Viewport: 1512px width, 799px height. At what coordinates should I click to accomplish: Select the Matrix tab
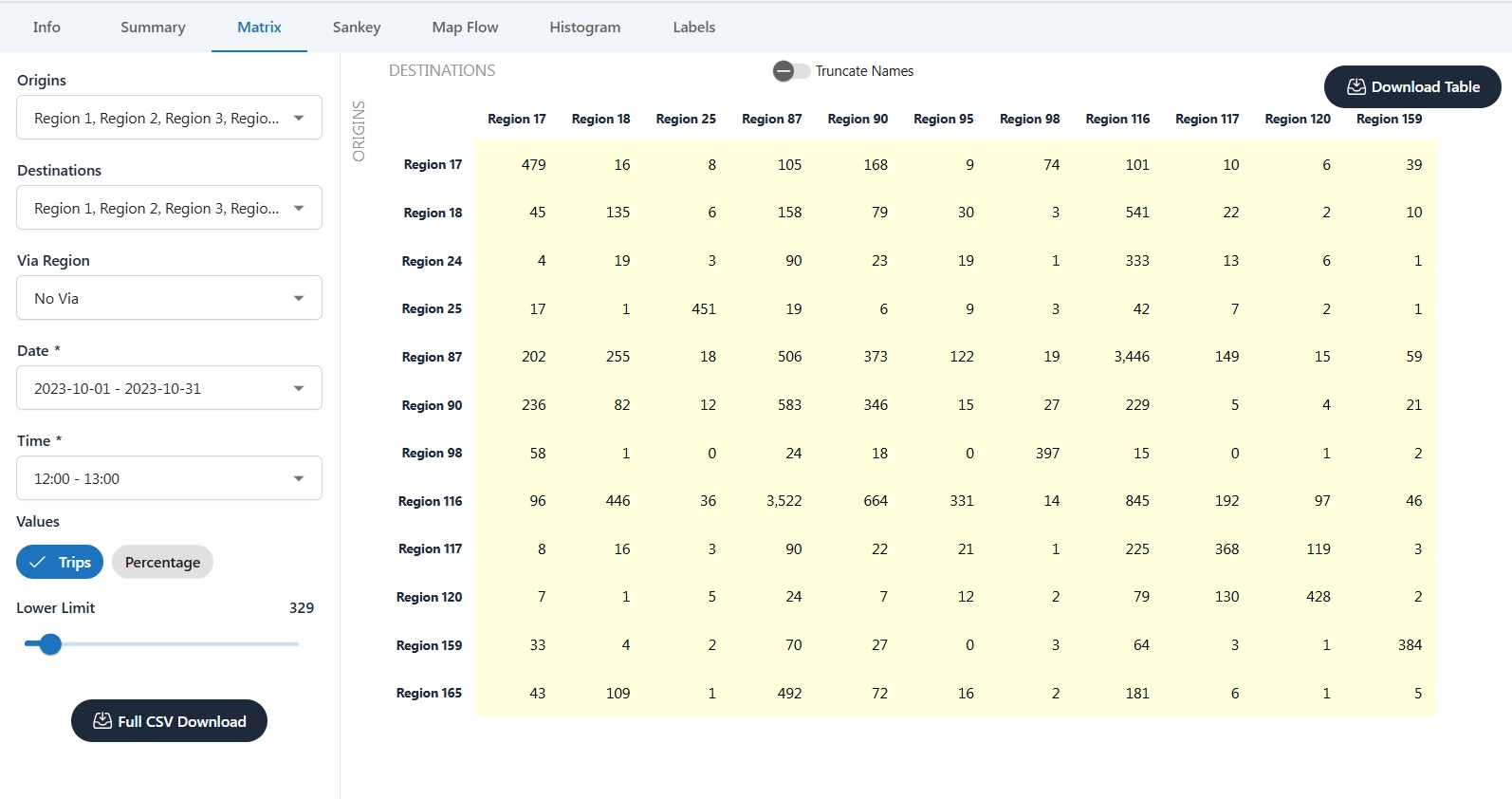tap(259, 27)
